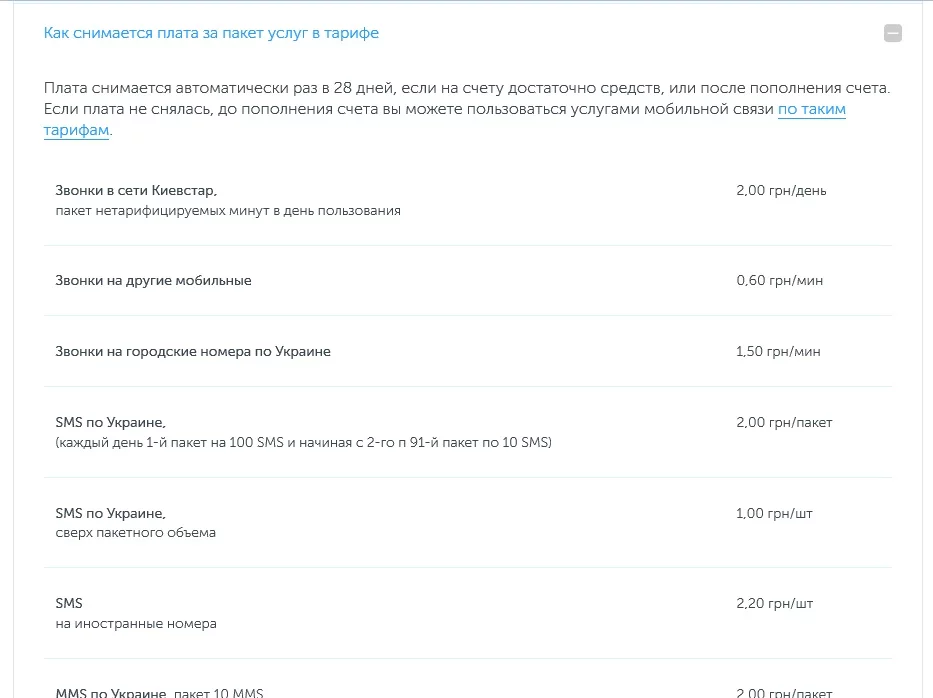Click heading "Как снимается плата за пакет услуг"
This screenshot has height=698, width=933.
coord(211,33)
